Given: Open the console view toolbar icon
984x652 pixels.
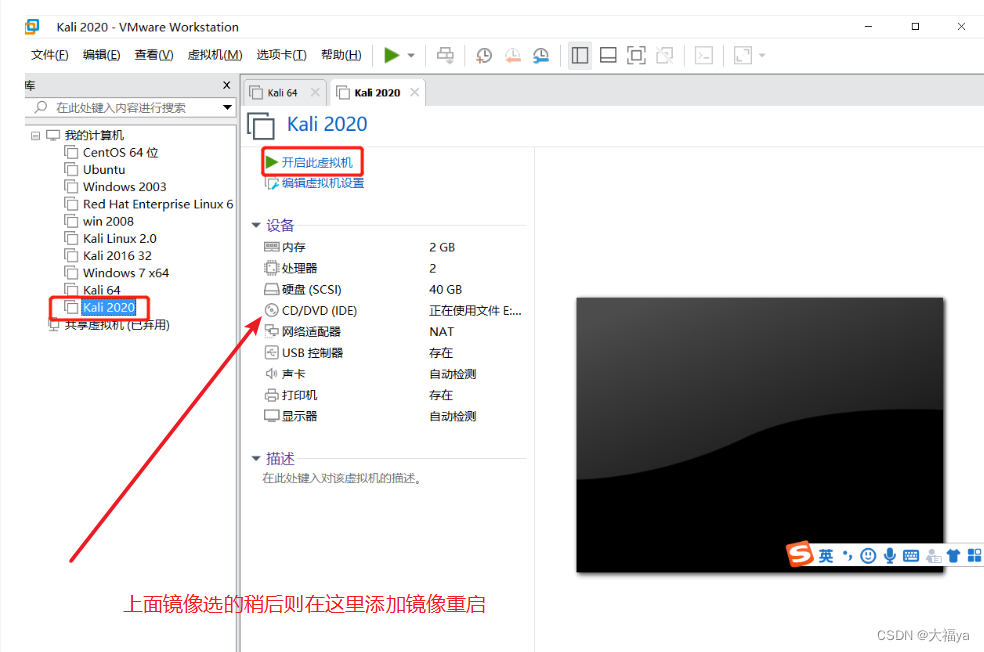Looking at the screenshot, I should [703, 55].
